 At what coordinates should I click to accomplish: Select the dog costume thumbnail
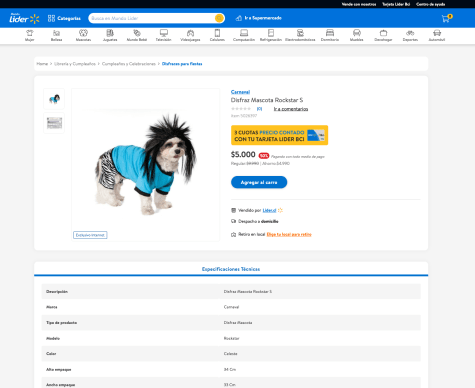pos(54,99)
